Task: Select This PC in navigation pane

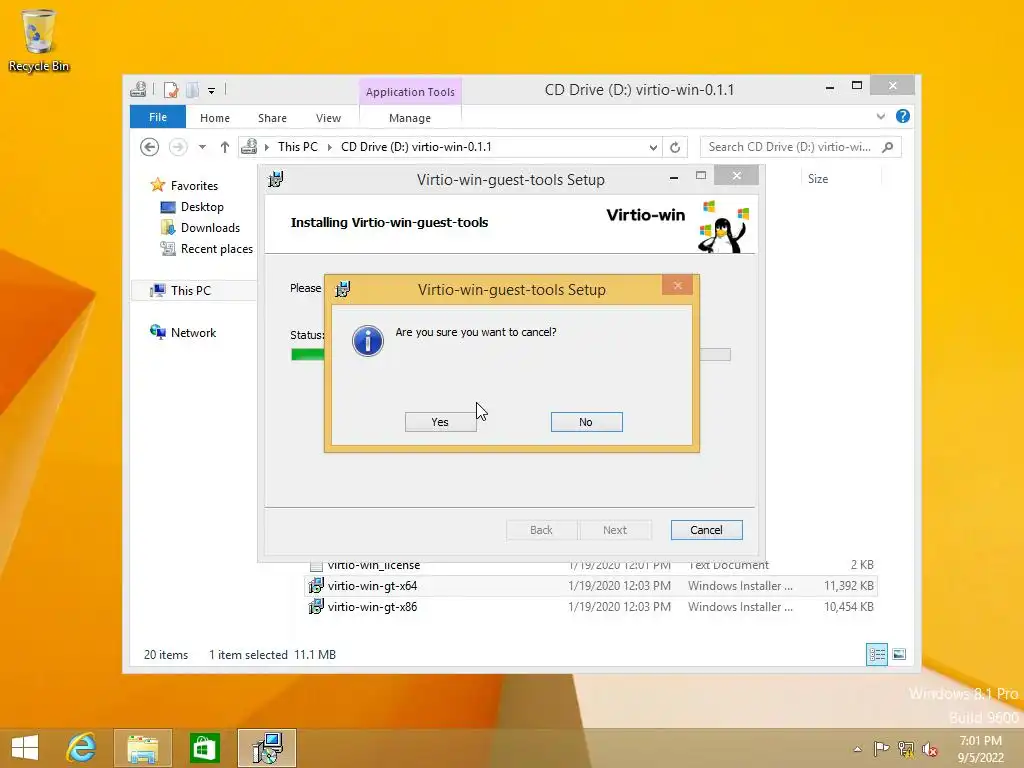Action: point(191,291)
